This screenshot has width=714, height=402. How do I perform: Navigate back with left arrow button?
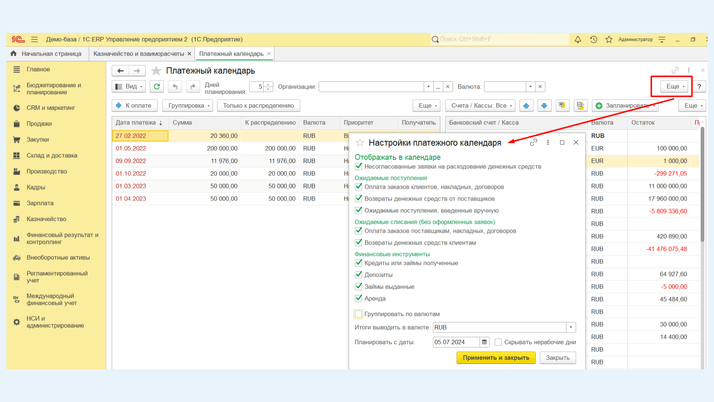pos(121,71)
